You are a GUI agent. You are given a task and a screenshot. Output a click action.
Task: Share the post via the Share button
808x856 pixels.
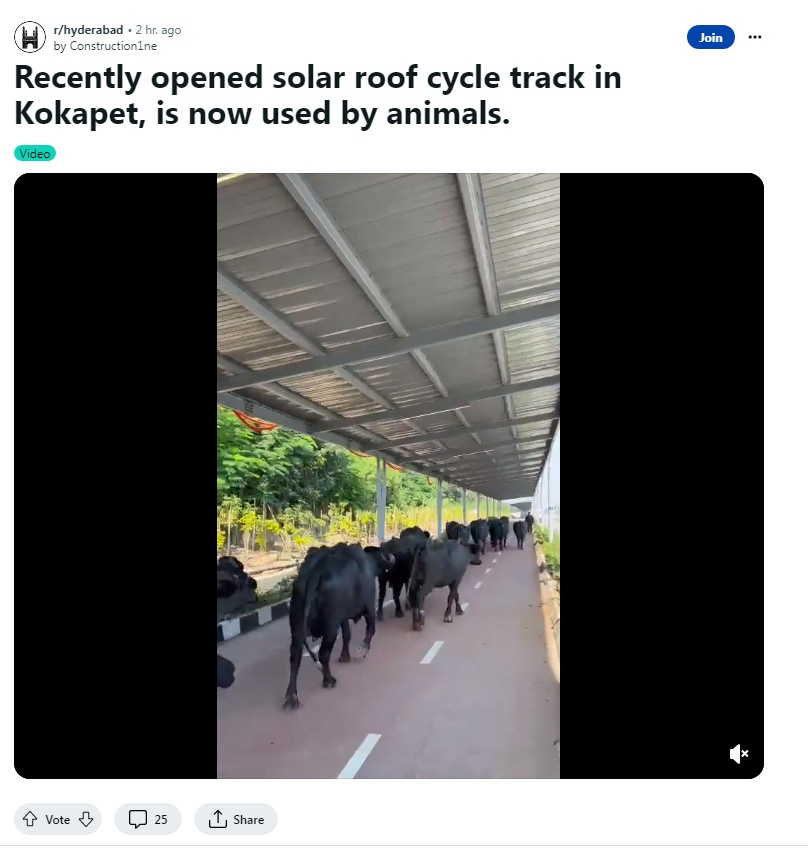236,819
